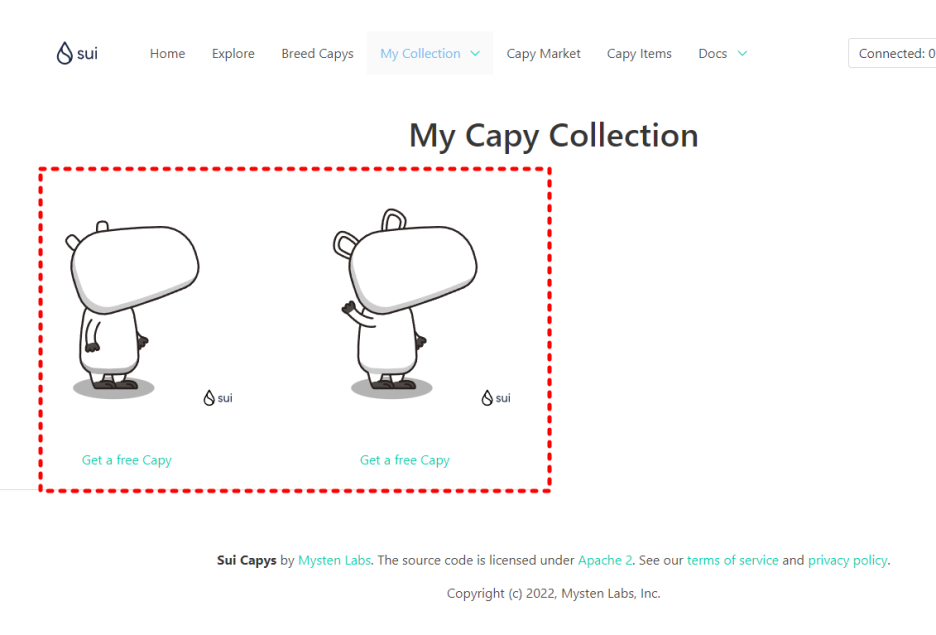
Task: Open the Capy Market page
Action: click(543, 54)
